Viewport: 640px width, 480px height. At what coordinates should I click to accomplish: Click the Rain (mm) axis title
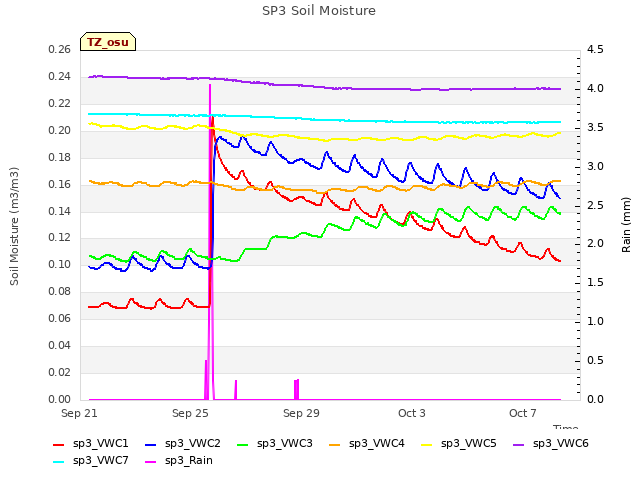(626, 225)
